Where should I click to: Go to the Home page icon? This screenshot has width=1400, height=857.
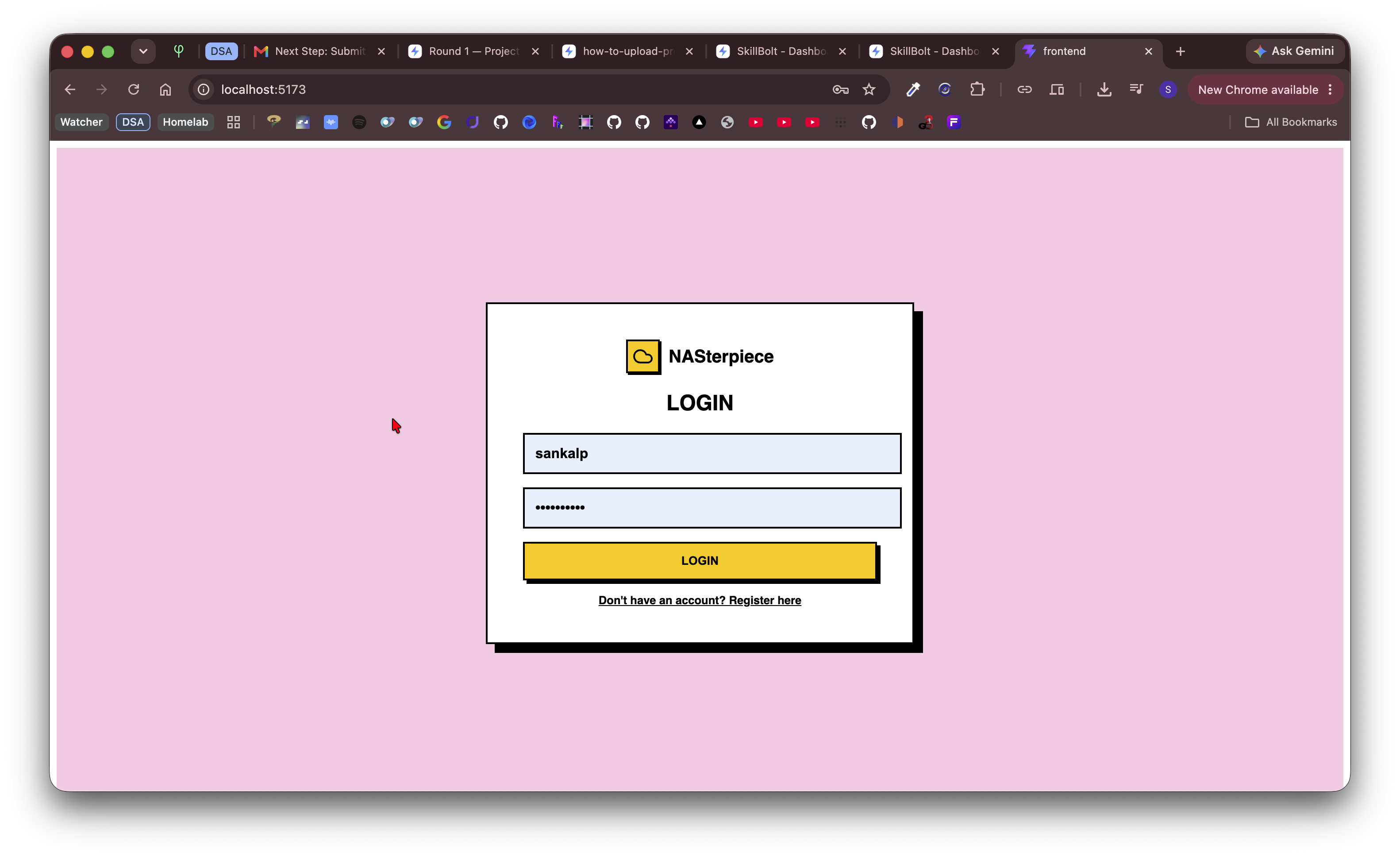pos(165,89)
